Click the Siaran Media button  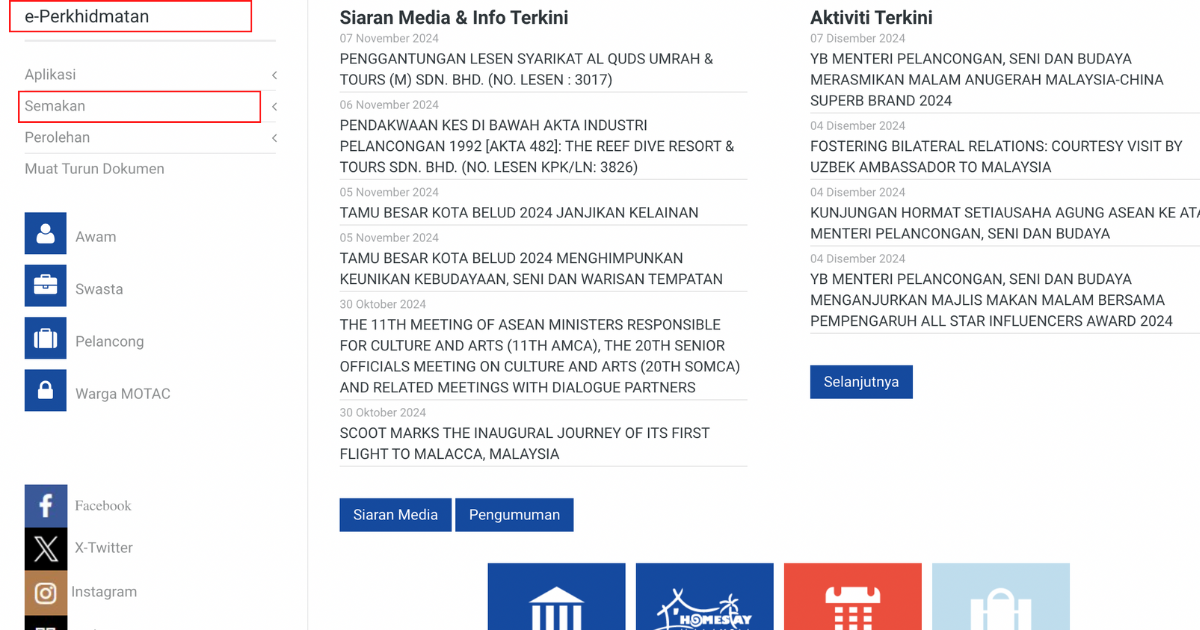[395, 515]
